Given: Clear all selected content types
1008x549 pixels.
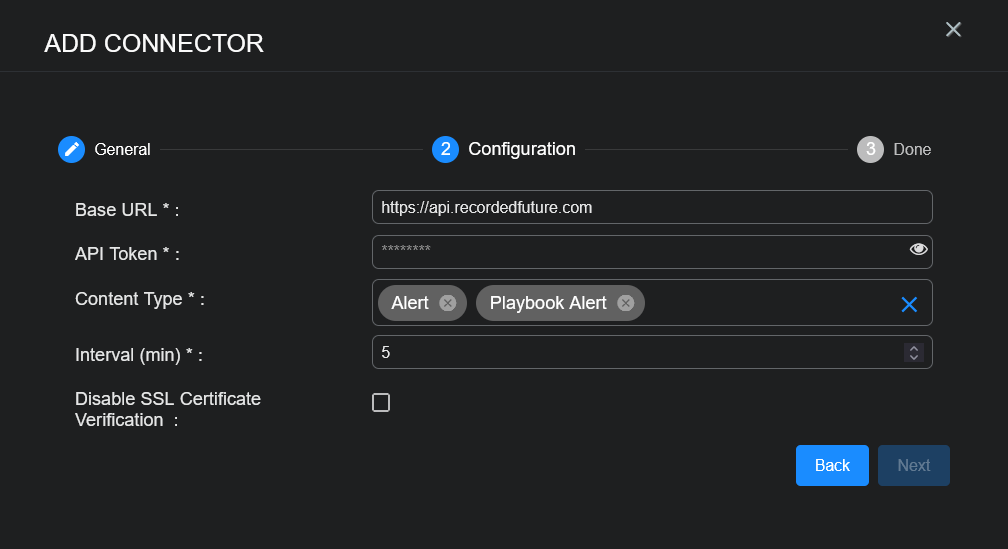Looking at the screenshot, I should 908,304.
